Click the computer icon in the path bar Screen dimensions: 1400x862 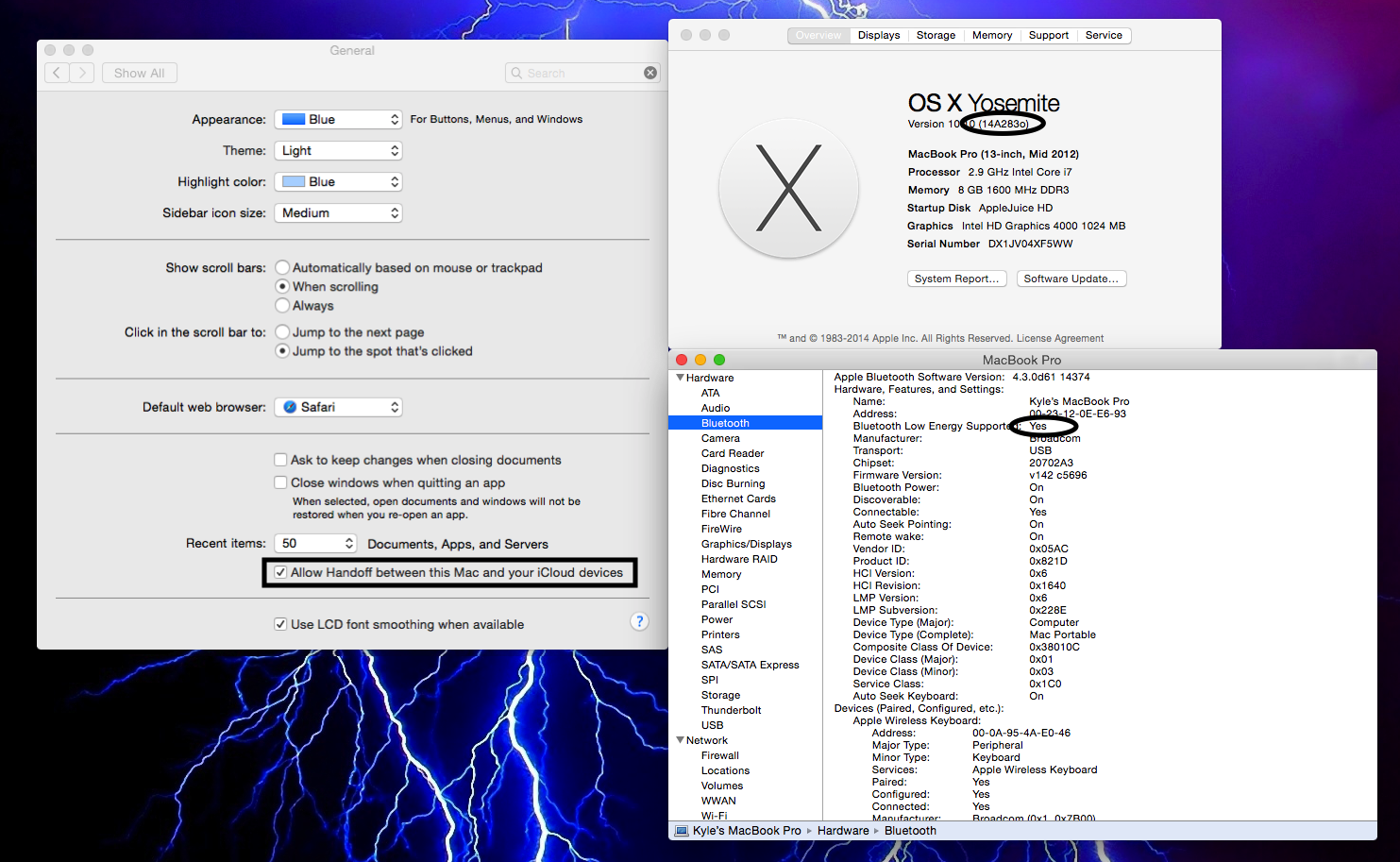682,831
